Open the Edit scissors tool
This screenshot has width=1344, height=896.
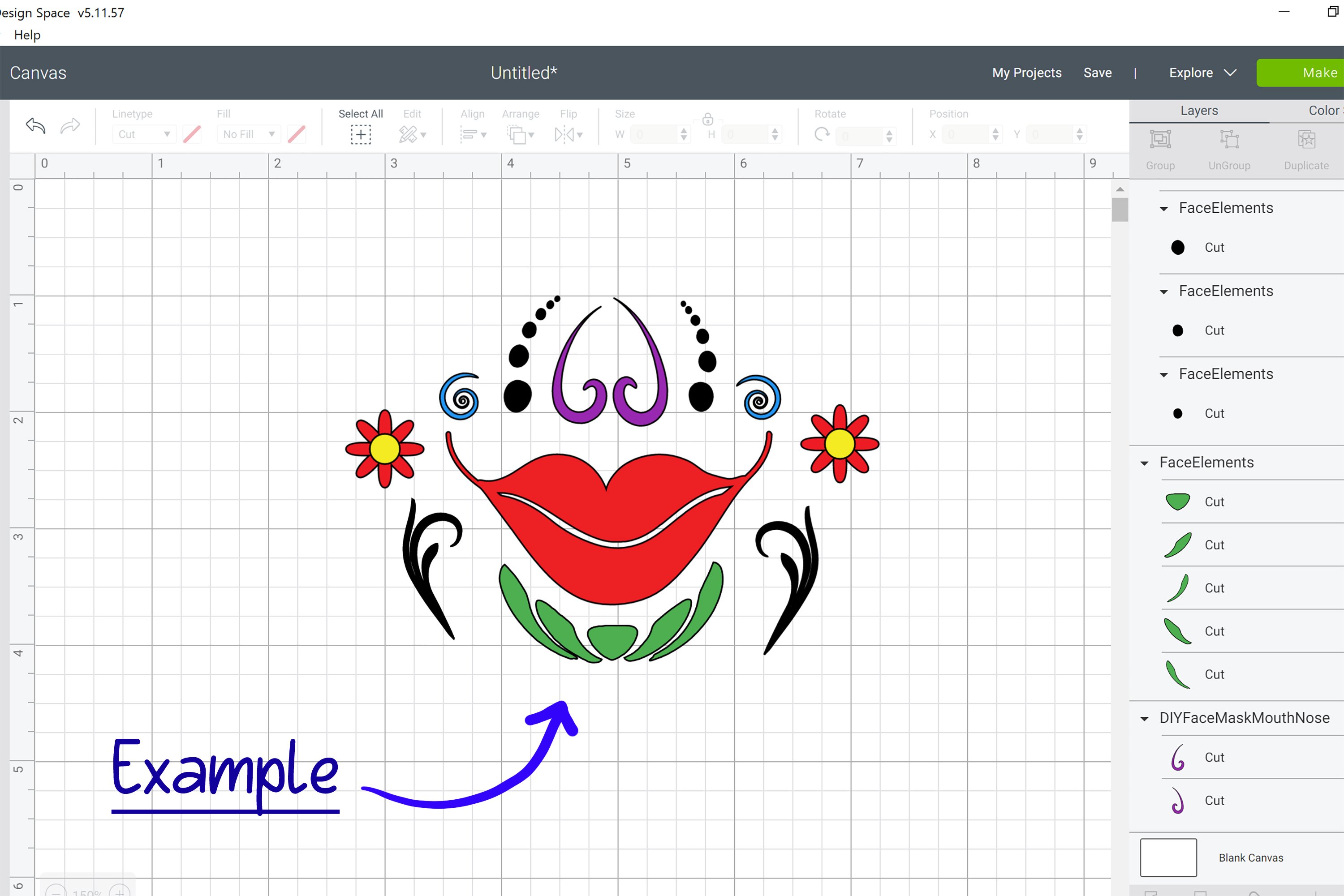[408, 135]
